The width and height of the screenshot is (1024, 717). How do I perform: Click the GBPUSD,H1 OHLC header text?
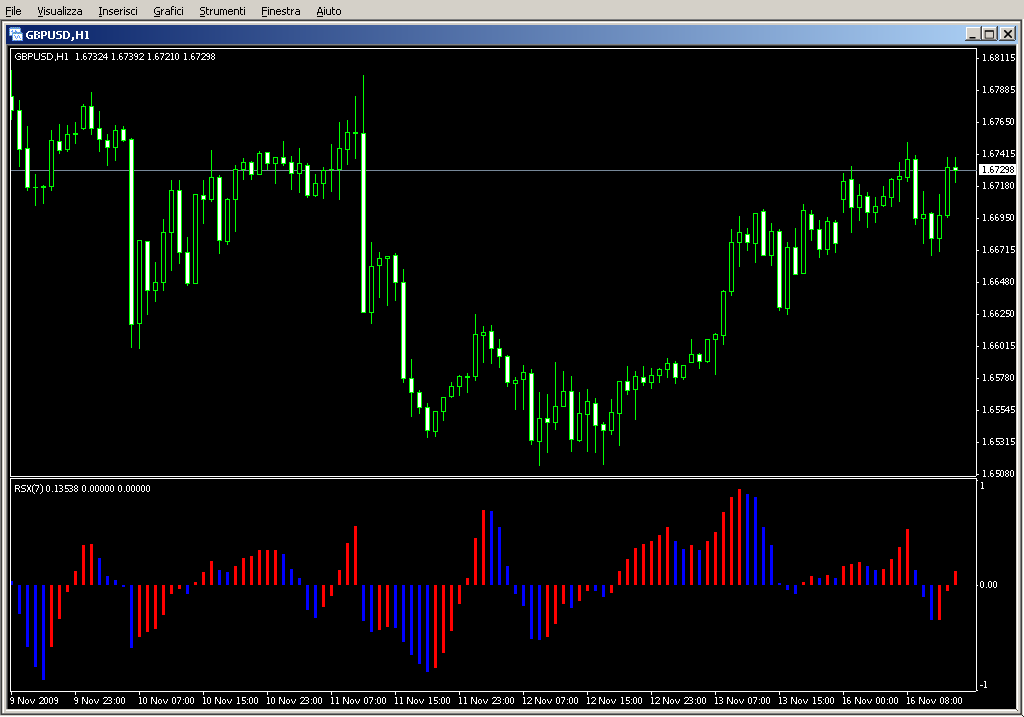(x=115, y=57)
